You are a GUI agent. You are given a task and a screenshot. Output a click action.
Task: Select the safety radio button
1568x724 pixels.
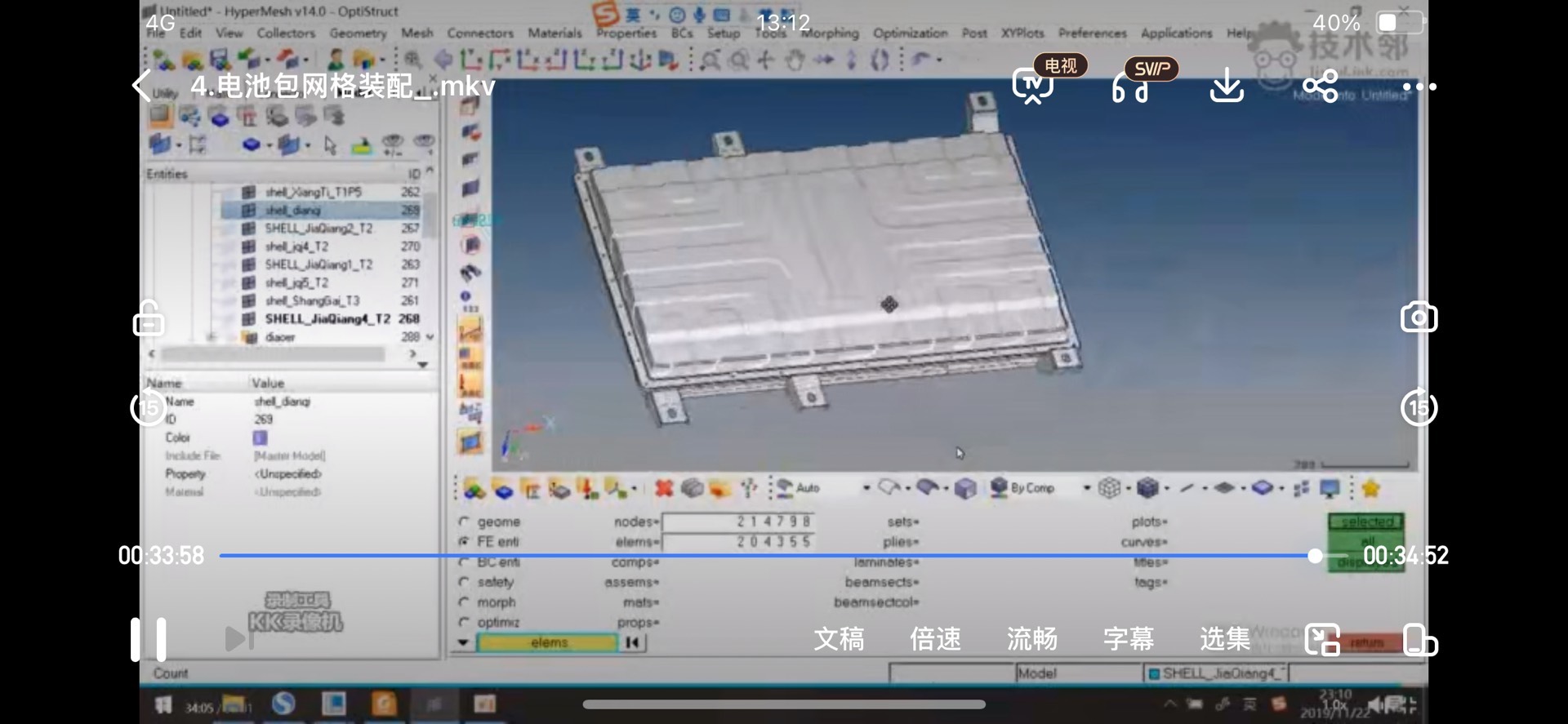tap(464, 582)
